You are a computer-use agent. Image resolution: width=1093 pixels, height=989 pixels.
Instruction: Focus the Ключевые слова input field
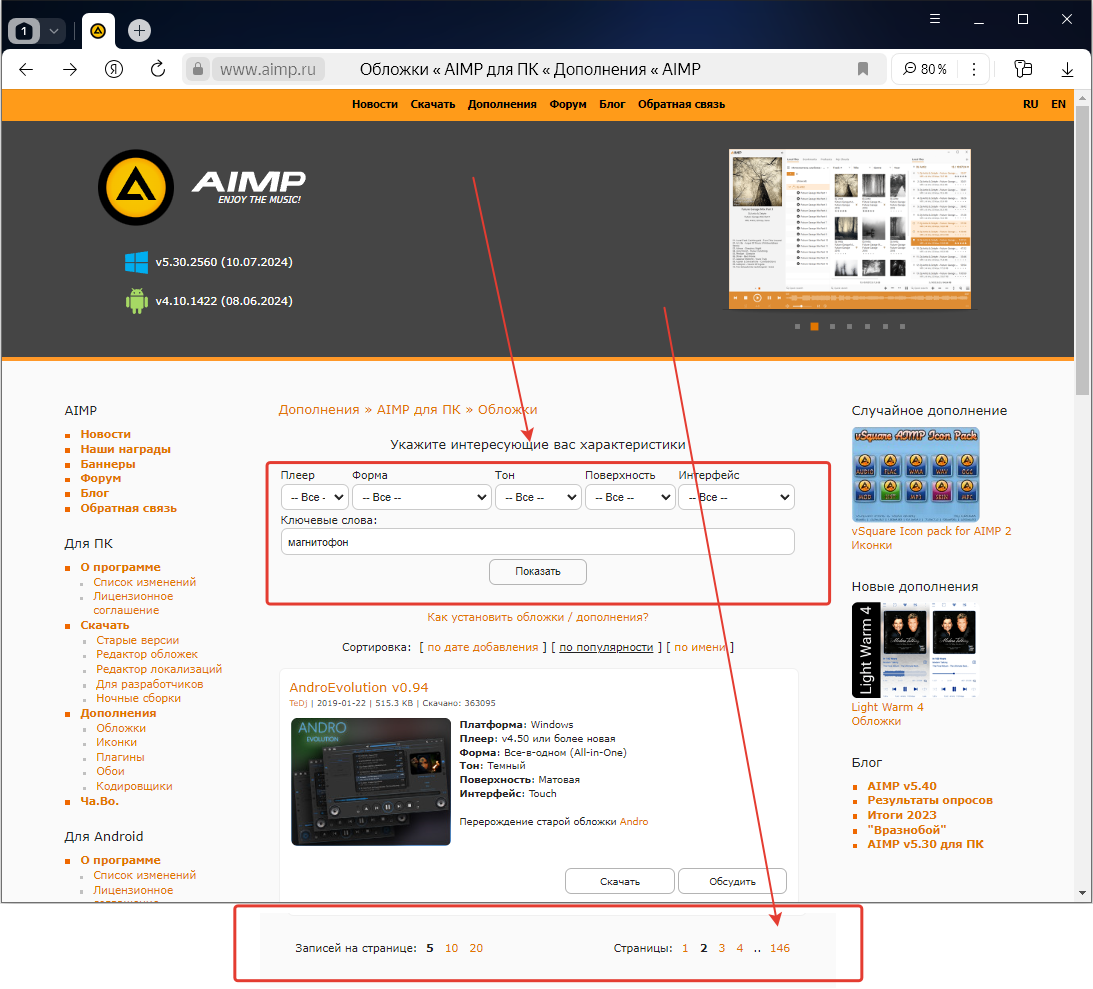click(x=537, y=542)
